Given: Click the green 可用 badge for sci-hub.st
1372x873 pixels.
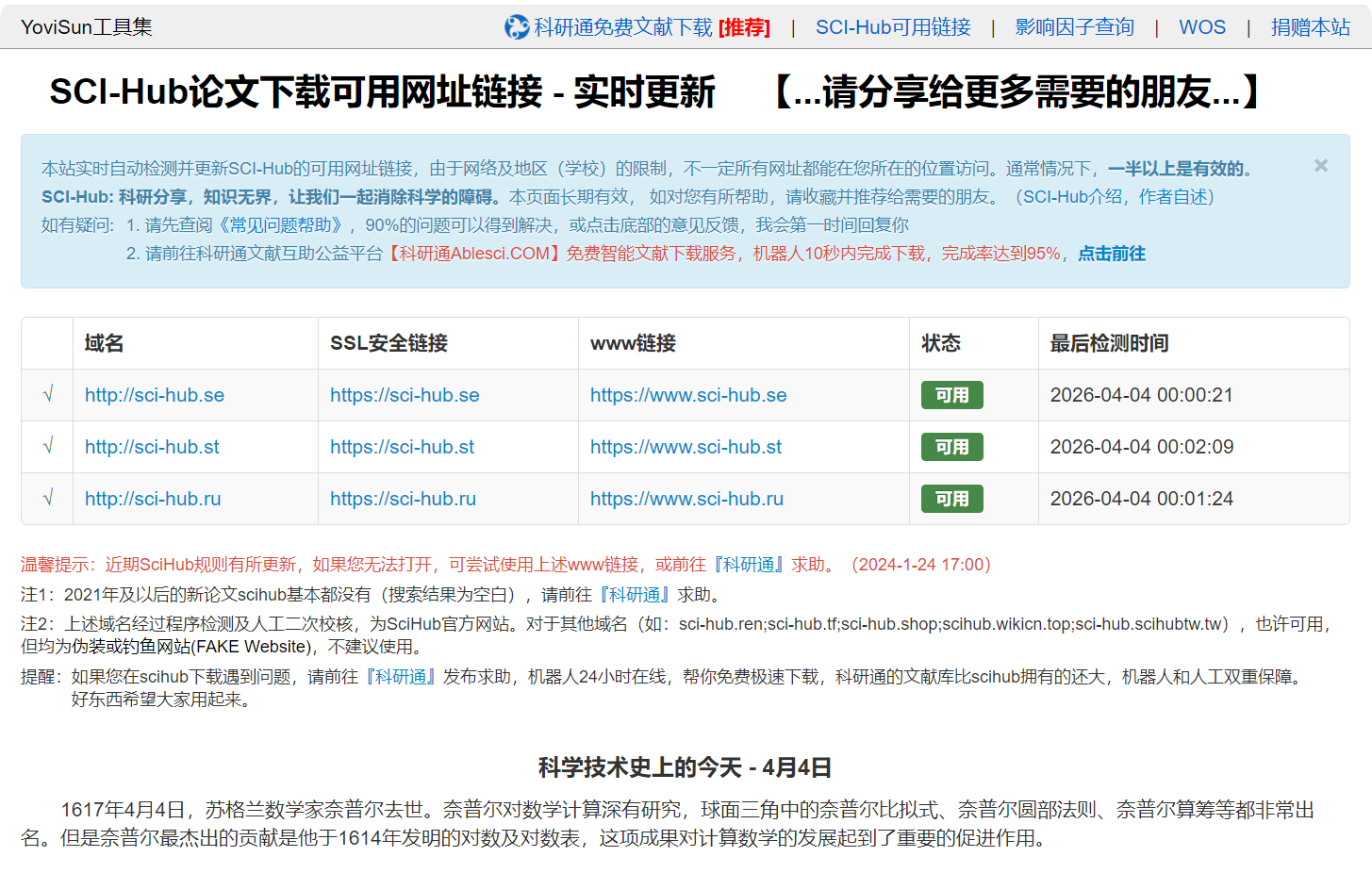Looking at the screenshot, I should [x=950, y=447].
